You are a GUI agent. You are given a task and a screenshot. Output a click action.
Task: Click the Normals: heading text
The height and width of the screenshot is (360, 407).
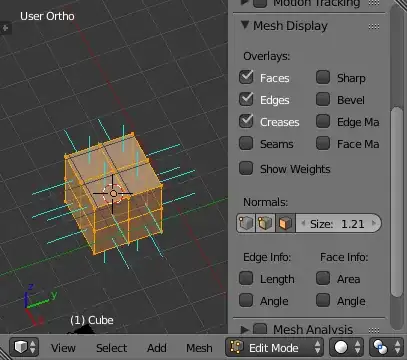coord(266,202)
